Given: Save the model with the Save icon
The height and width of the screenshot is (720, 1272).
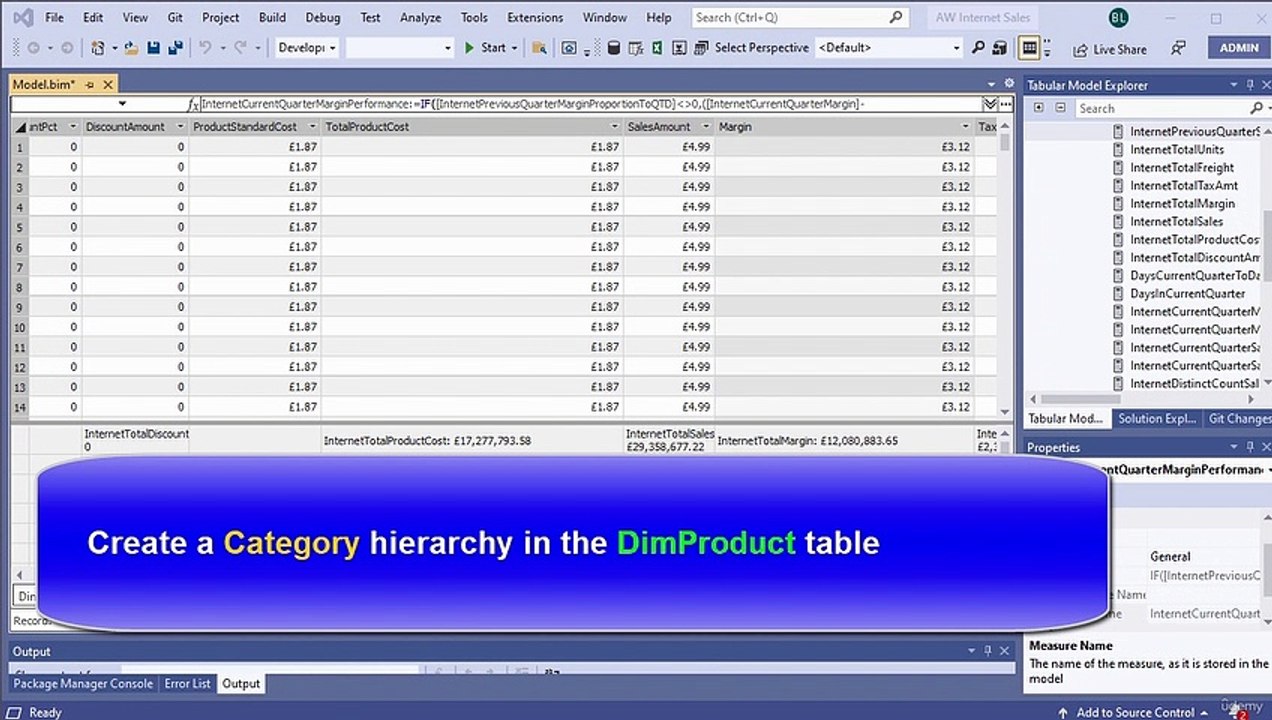Looking at the screenshot, I should [154, 48].
